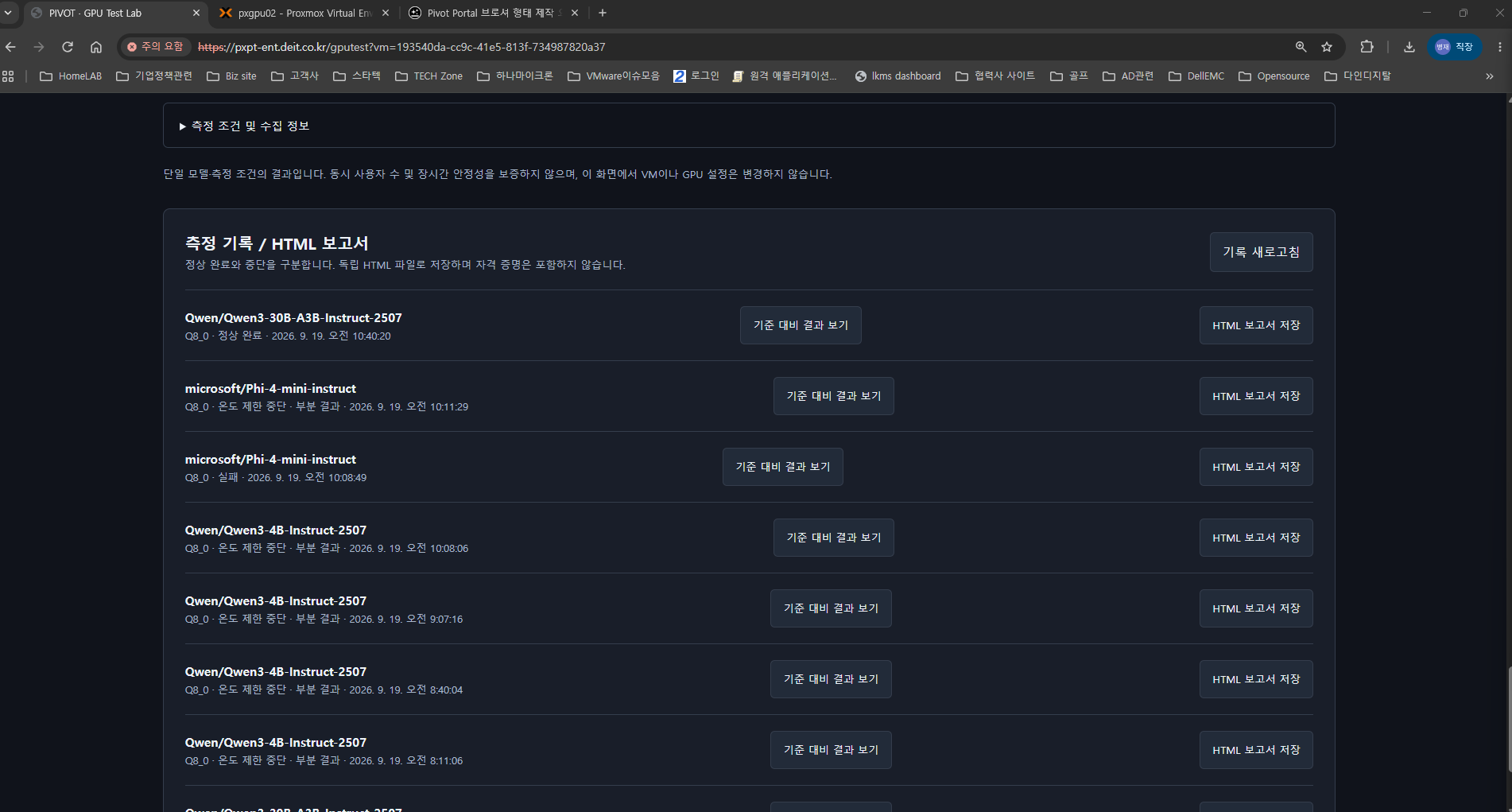Open the 협력사 사이트 bookmark folder

coord(995,76)
